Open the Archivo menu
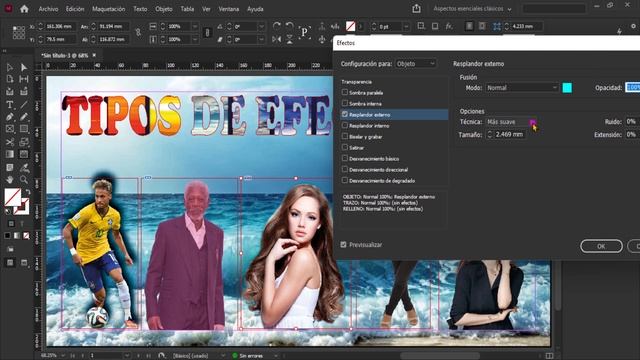640x360 pixels. coord(48,9)
